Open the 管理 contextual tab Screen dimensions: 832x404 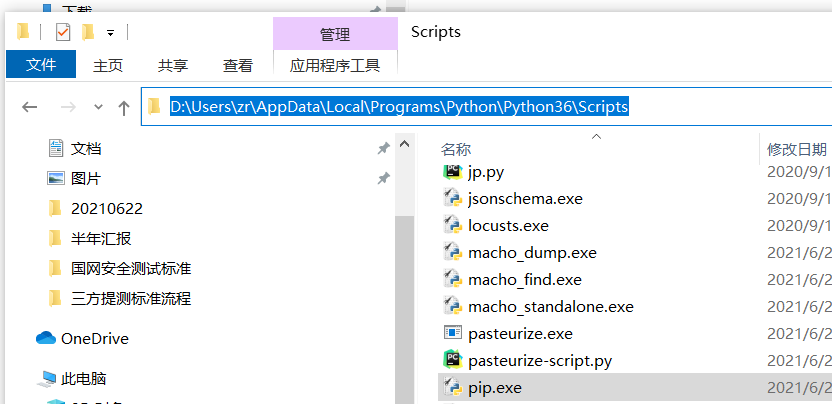tap(335, 34)
